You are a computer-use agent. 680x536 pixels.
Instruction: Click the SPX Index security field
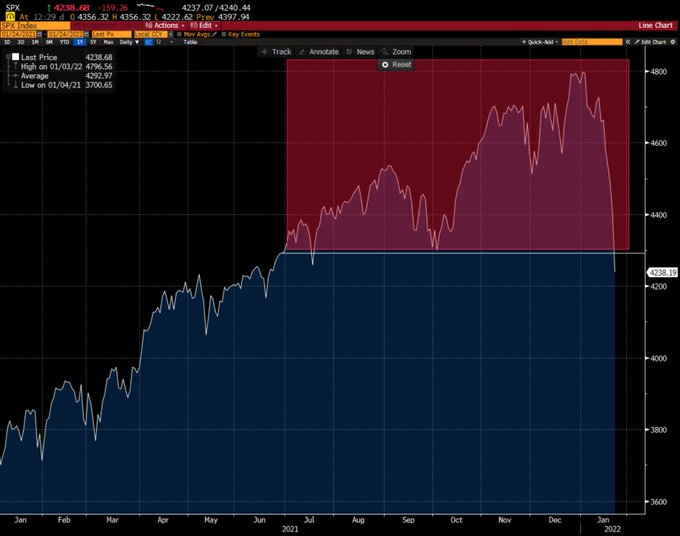[35, 26]
